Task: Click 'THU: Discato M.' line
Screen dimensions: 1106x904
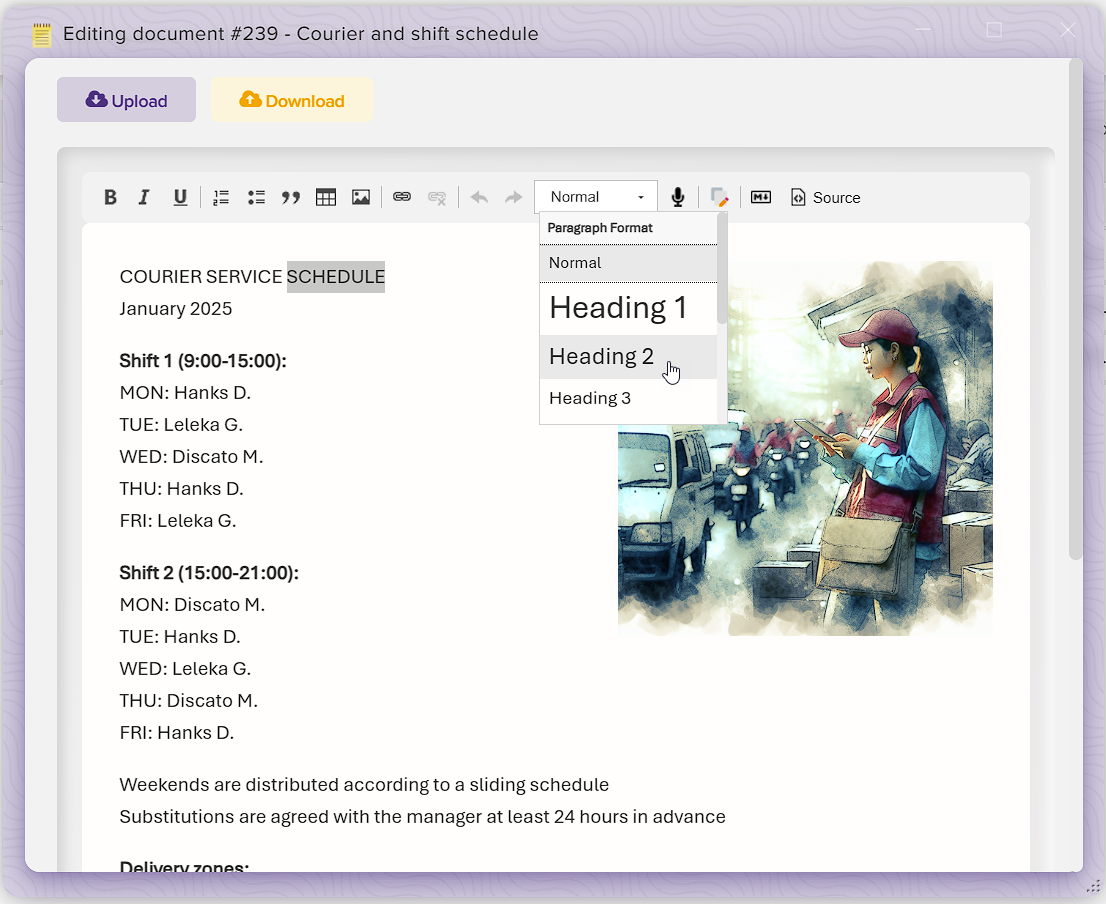Action: pyautogui.click(x=189, y=701)
